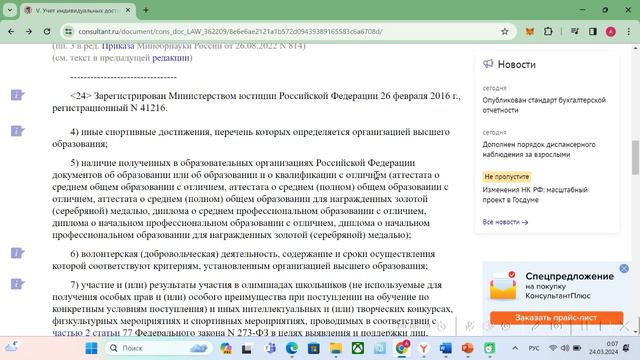Open the Extensions puzzle icon
Image resolution: width=640 pixels, height=360 pixels.
548,31
